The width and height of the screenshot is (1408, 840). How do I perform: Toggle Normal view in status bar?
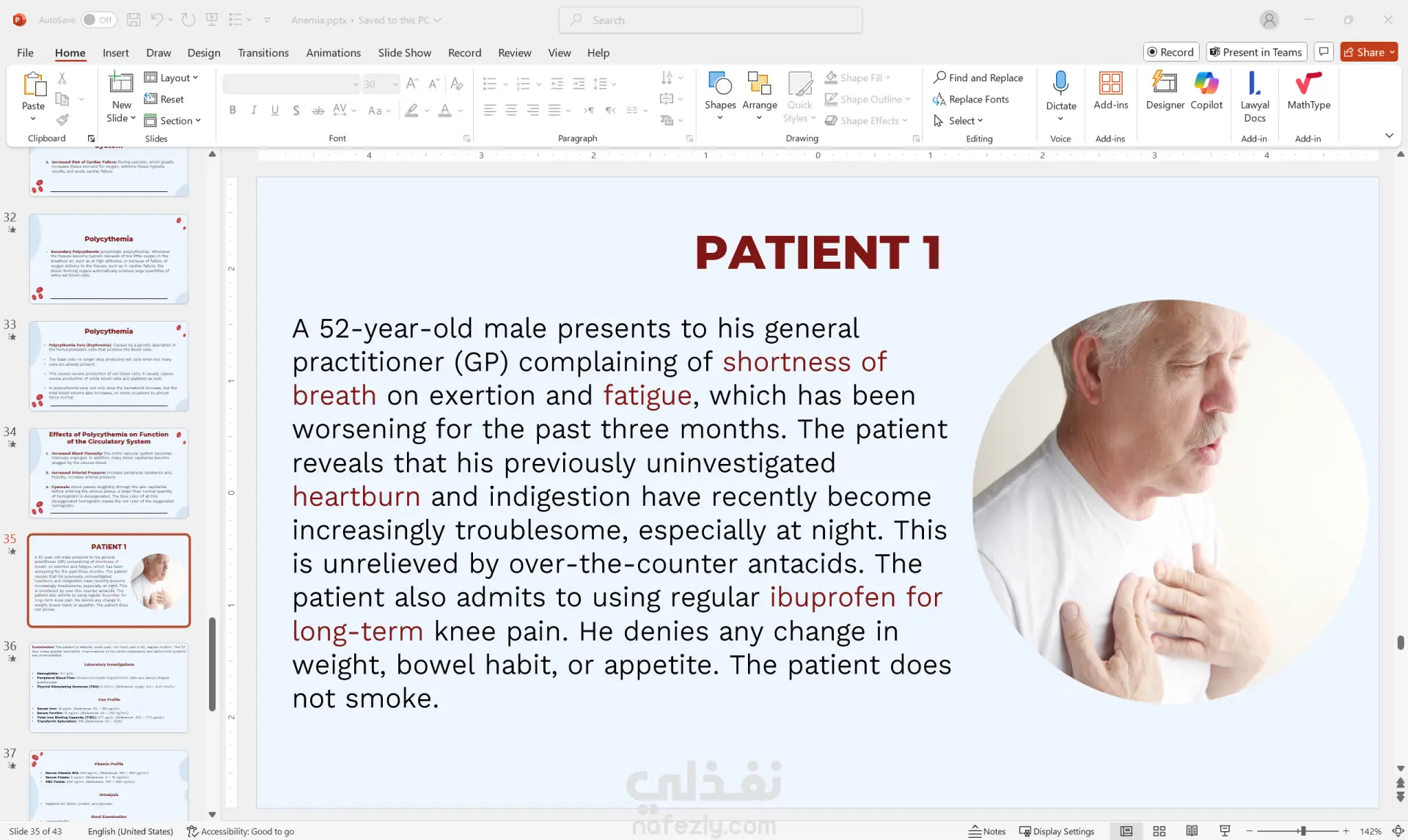click(1126, 831)
